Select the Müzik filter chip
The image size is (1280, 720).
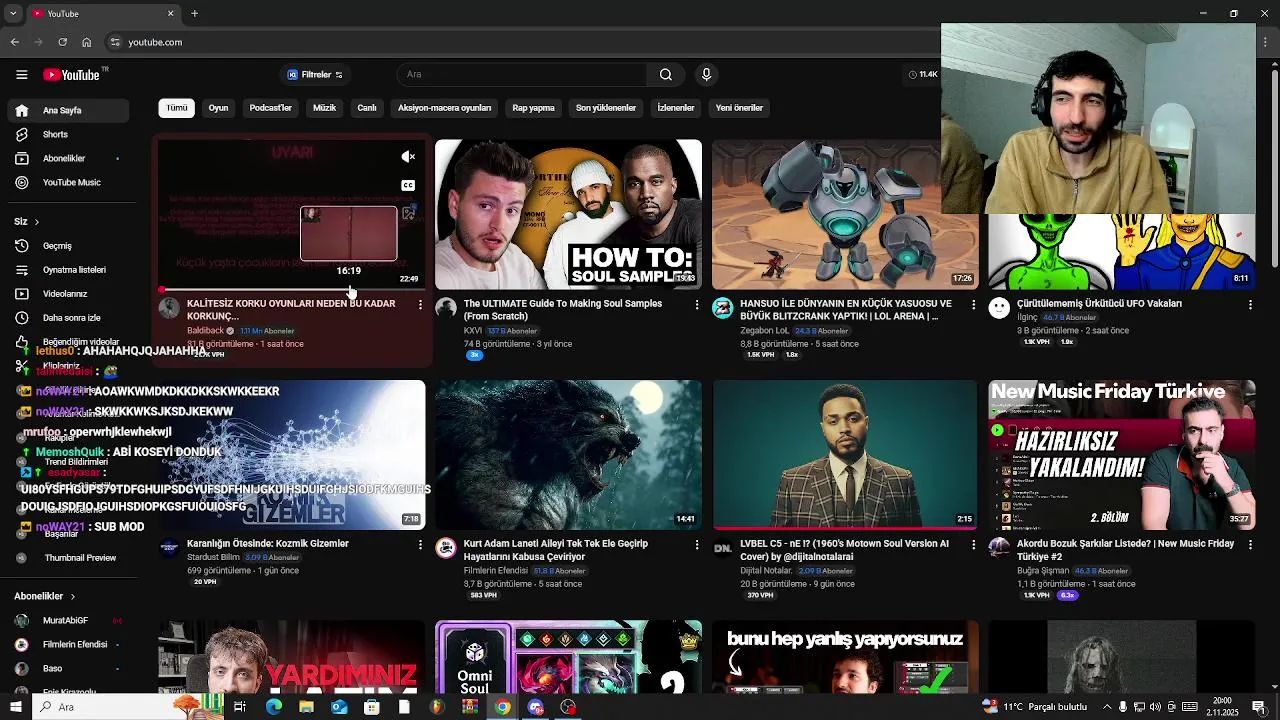pos(325,108)
